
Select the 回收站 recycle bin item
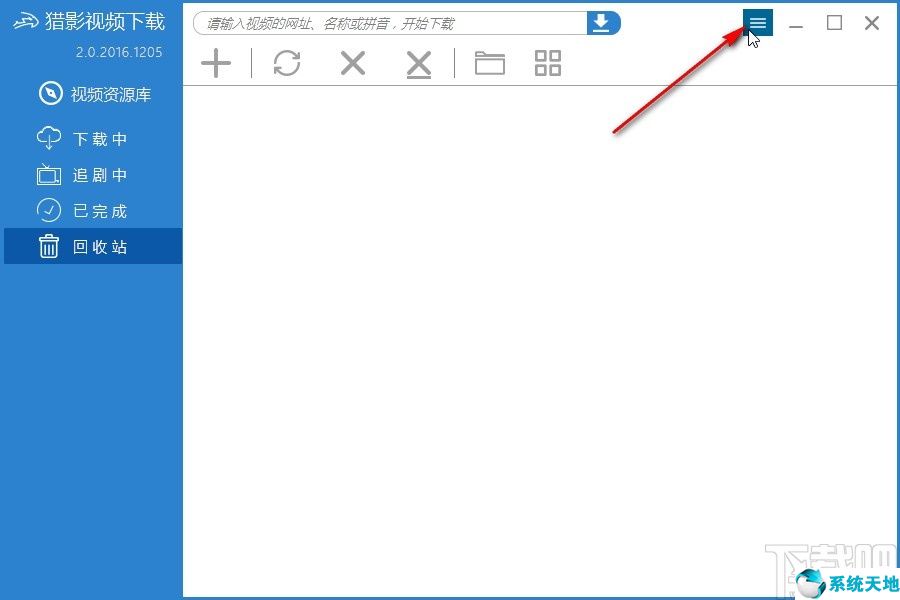tap(93, 246)
